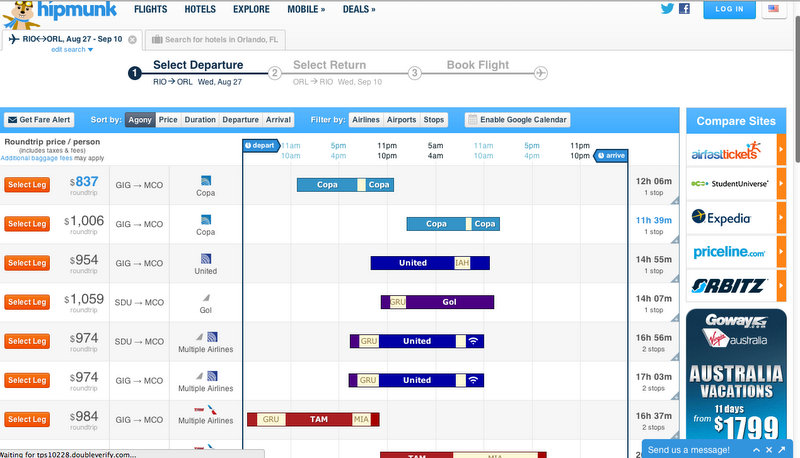Screen dimensions: 800x458
Task: Sort flights by Departure
Action: (240, 120)
